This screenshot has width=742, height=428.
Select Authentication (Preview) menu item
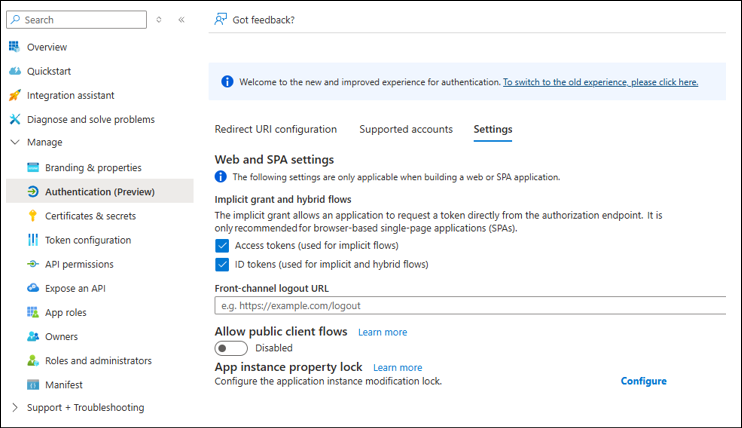[x=100, y=191]
